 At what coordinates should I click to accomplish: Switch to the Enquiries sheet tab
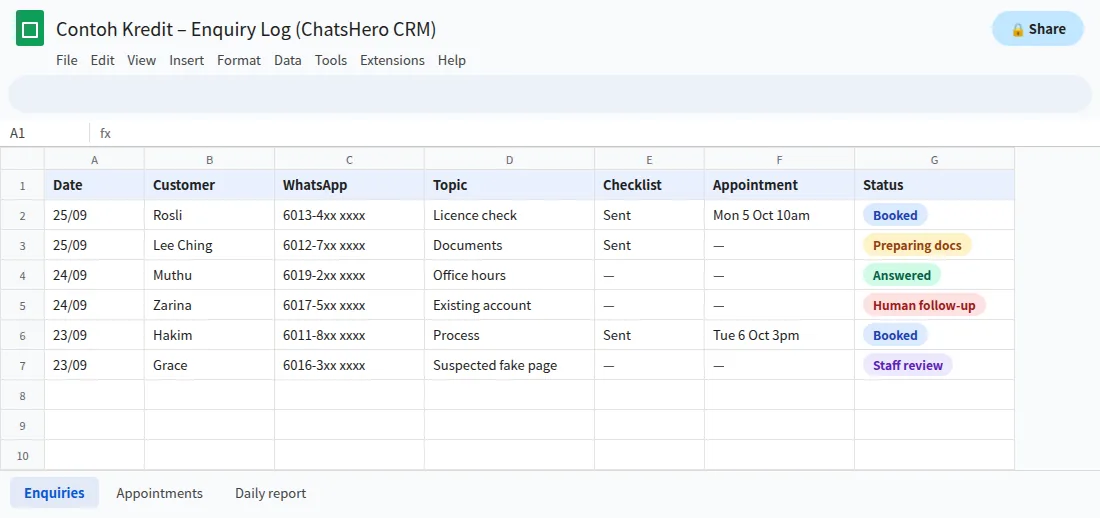coord(54,493)
